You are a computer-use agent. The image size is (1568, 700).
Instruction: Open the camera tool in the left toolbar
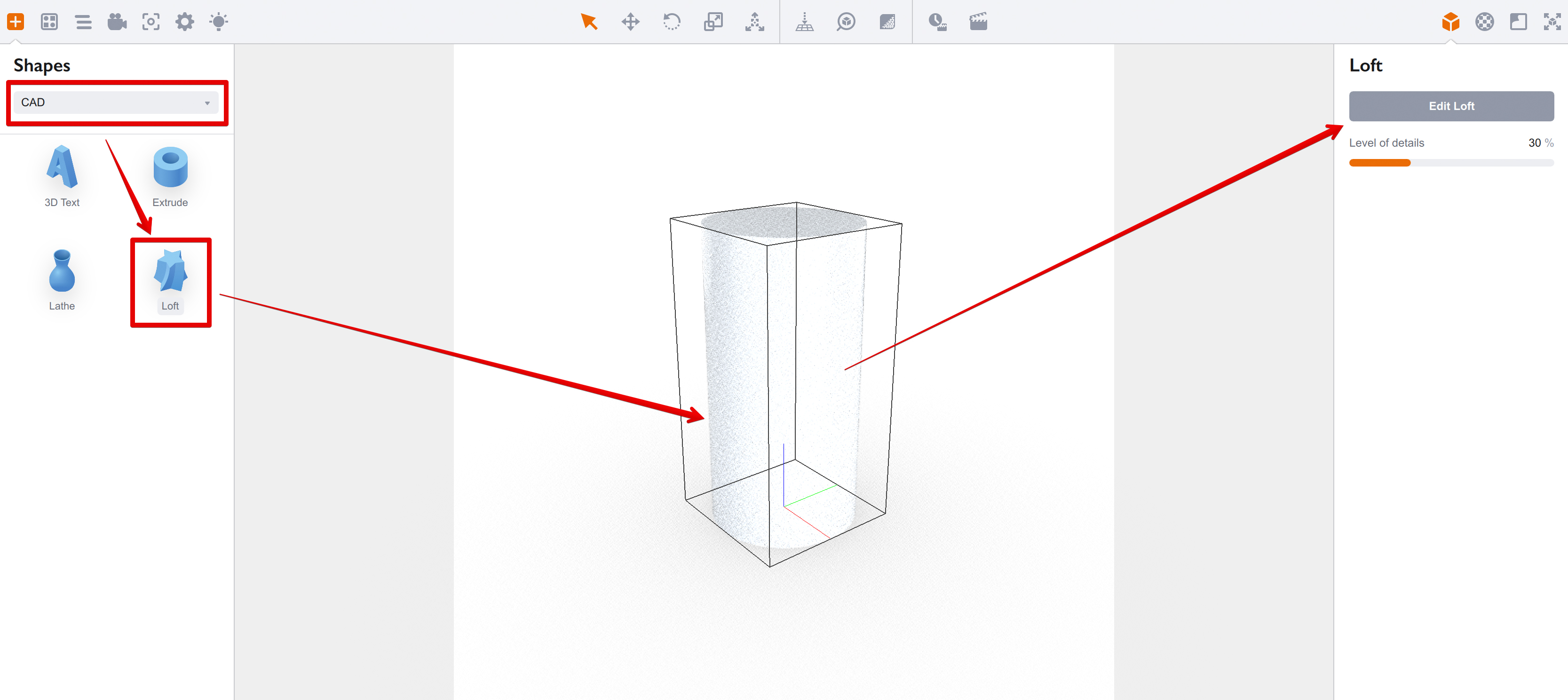pos(117,22)
